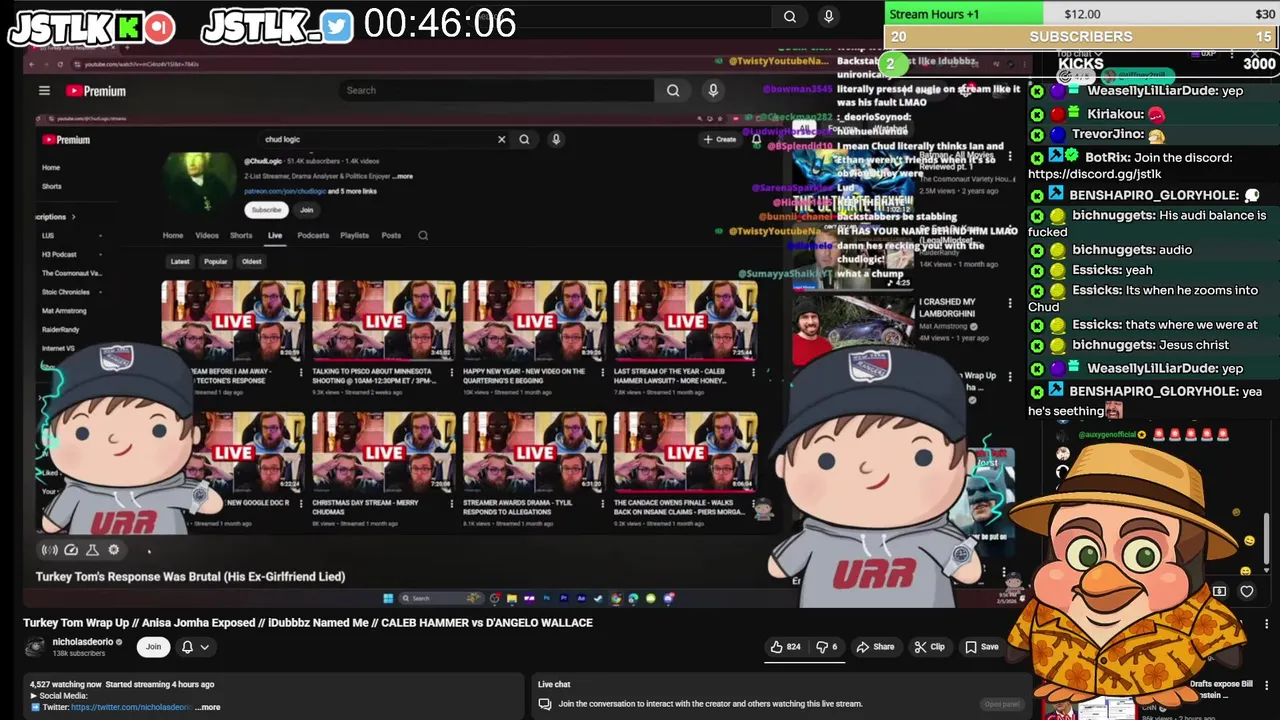Switch to the channel Shorts tab

(241, 236)
